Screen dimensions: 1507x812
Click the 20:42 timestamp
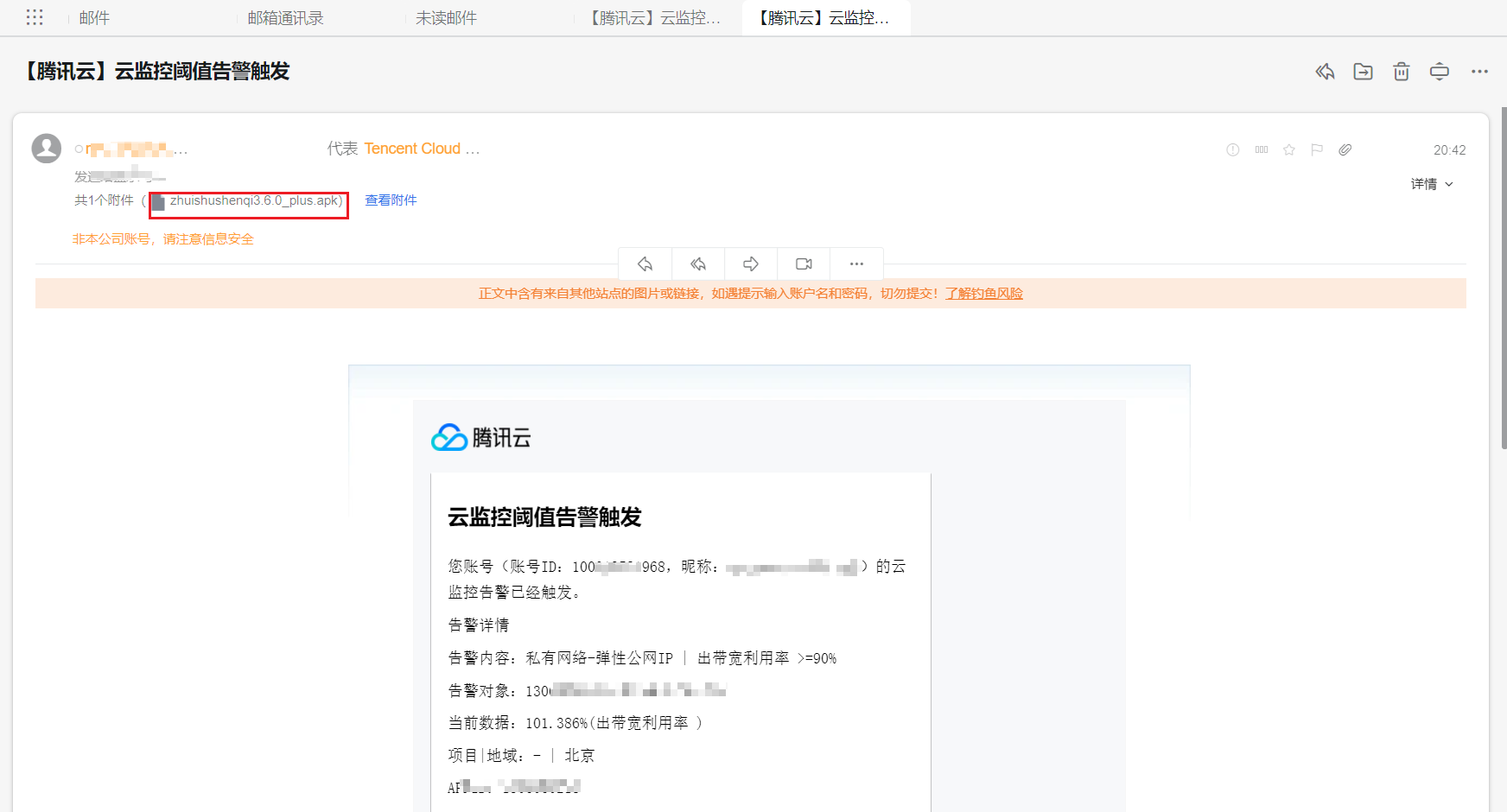[1449, 150]
